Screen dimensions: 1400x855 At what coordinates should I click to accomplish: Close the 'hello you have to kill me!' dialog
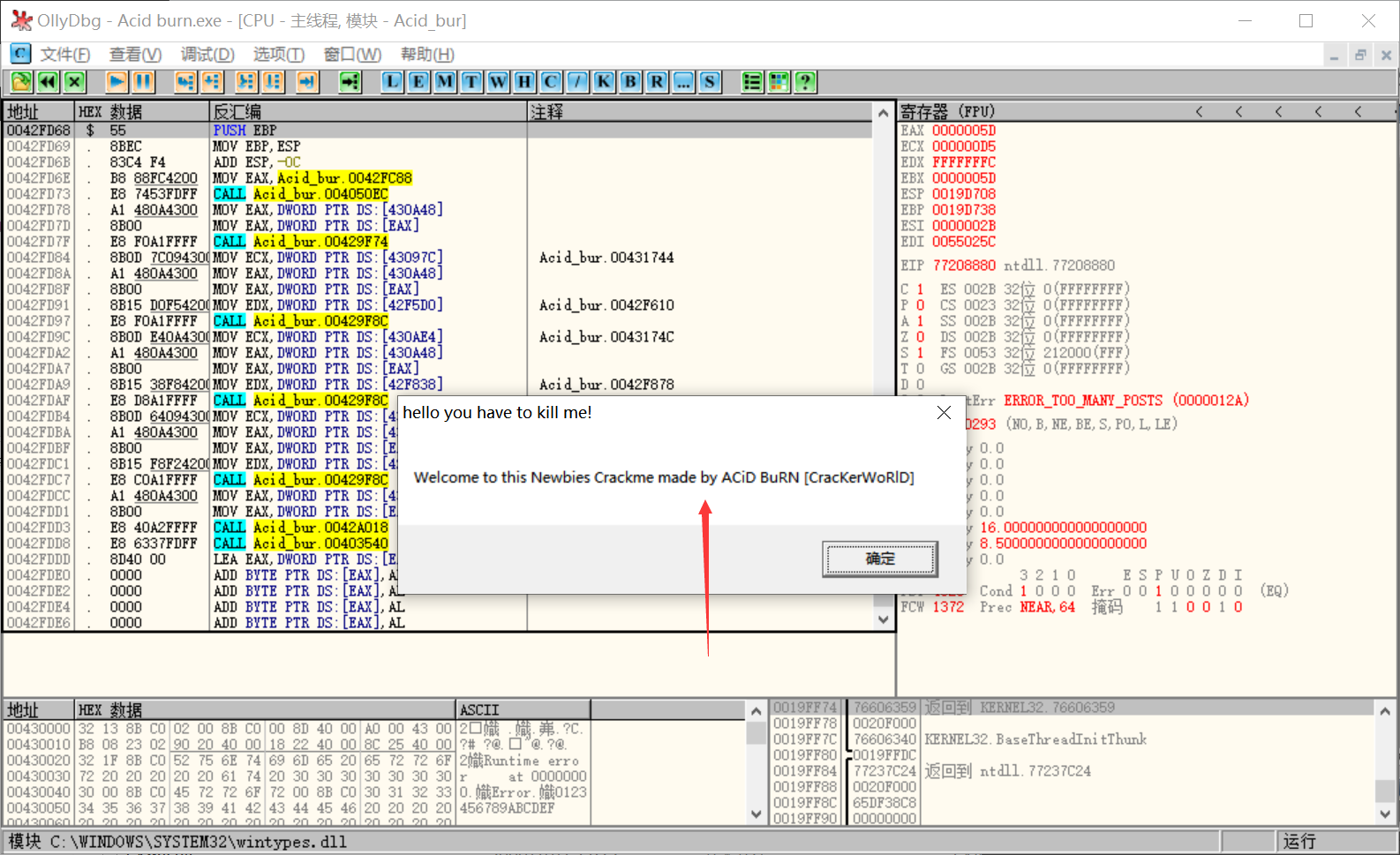[x=944, y=412]
